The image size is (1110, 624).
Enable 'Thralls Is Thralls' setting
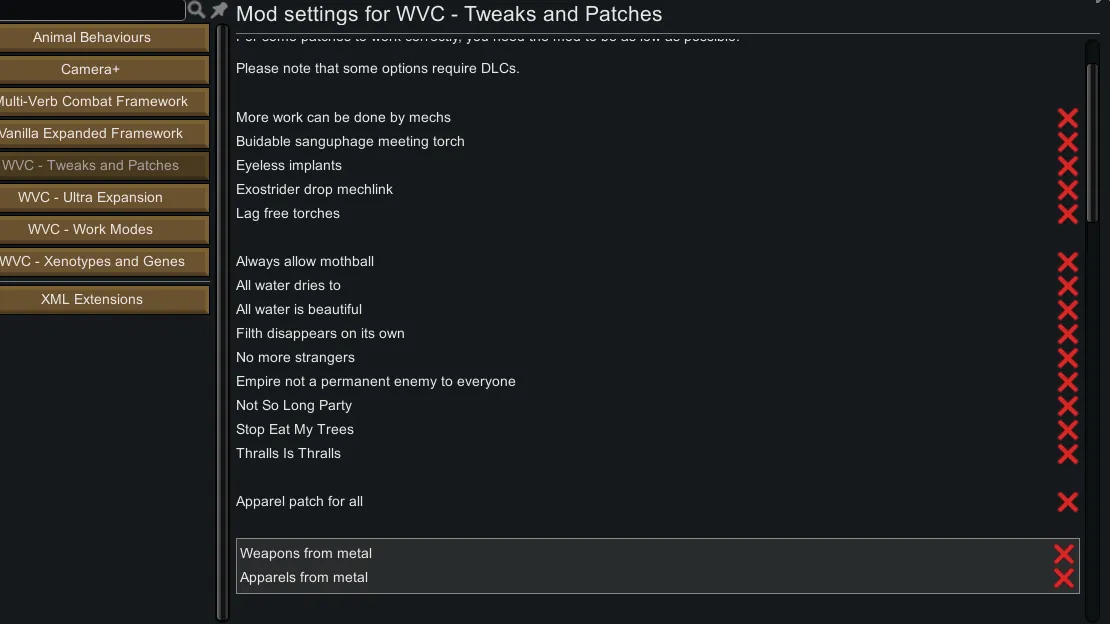click(1067, 454)
